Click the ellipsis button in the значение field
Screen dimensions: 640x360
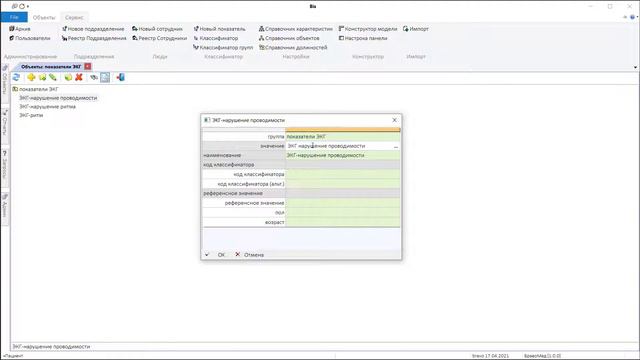[396, 146]
